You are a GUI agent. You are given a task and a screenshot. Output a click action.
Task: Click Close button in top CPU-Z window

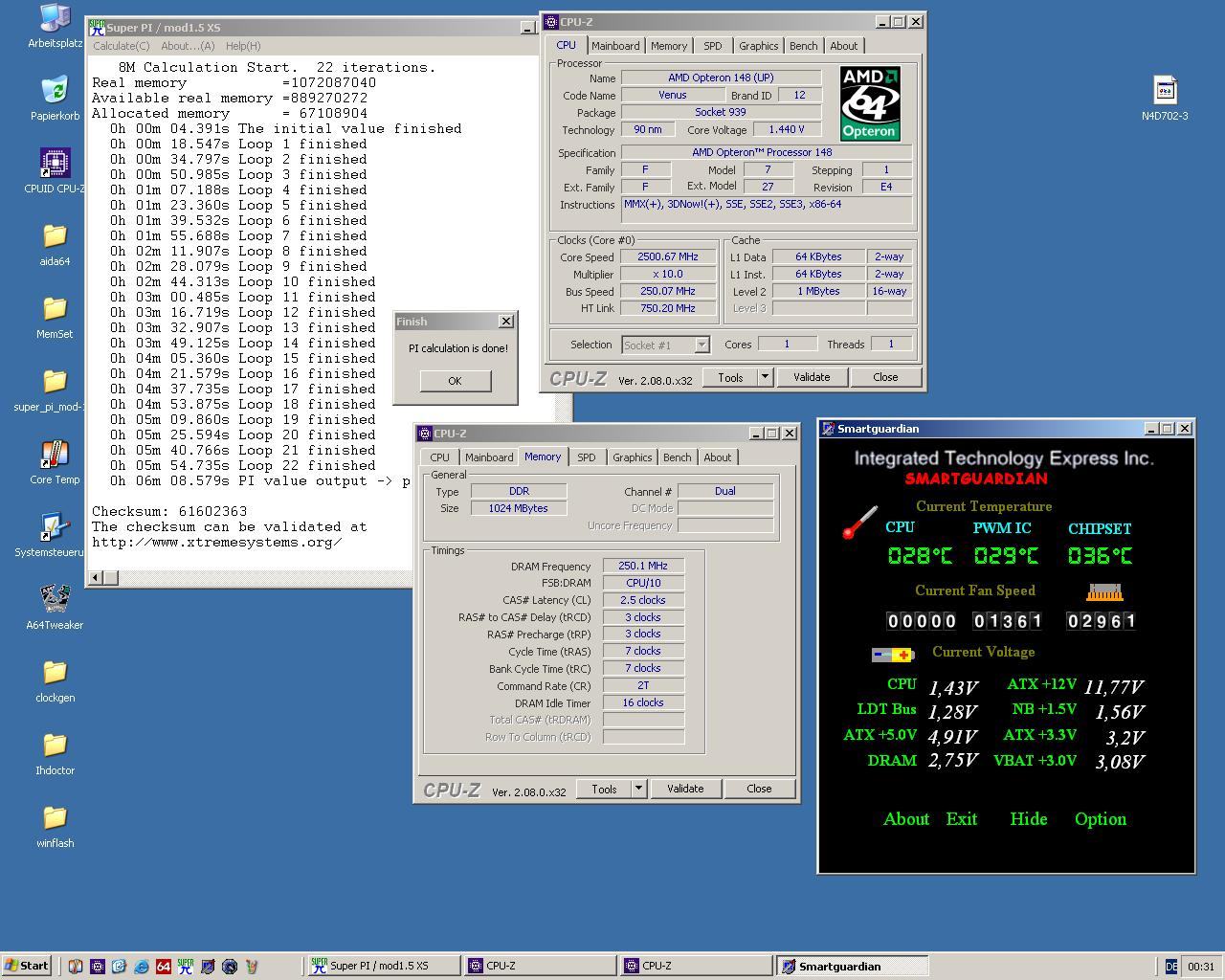tap(885, 377)
